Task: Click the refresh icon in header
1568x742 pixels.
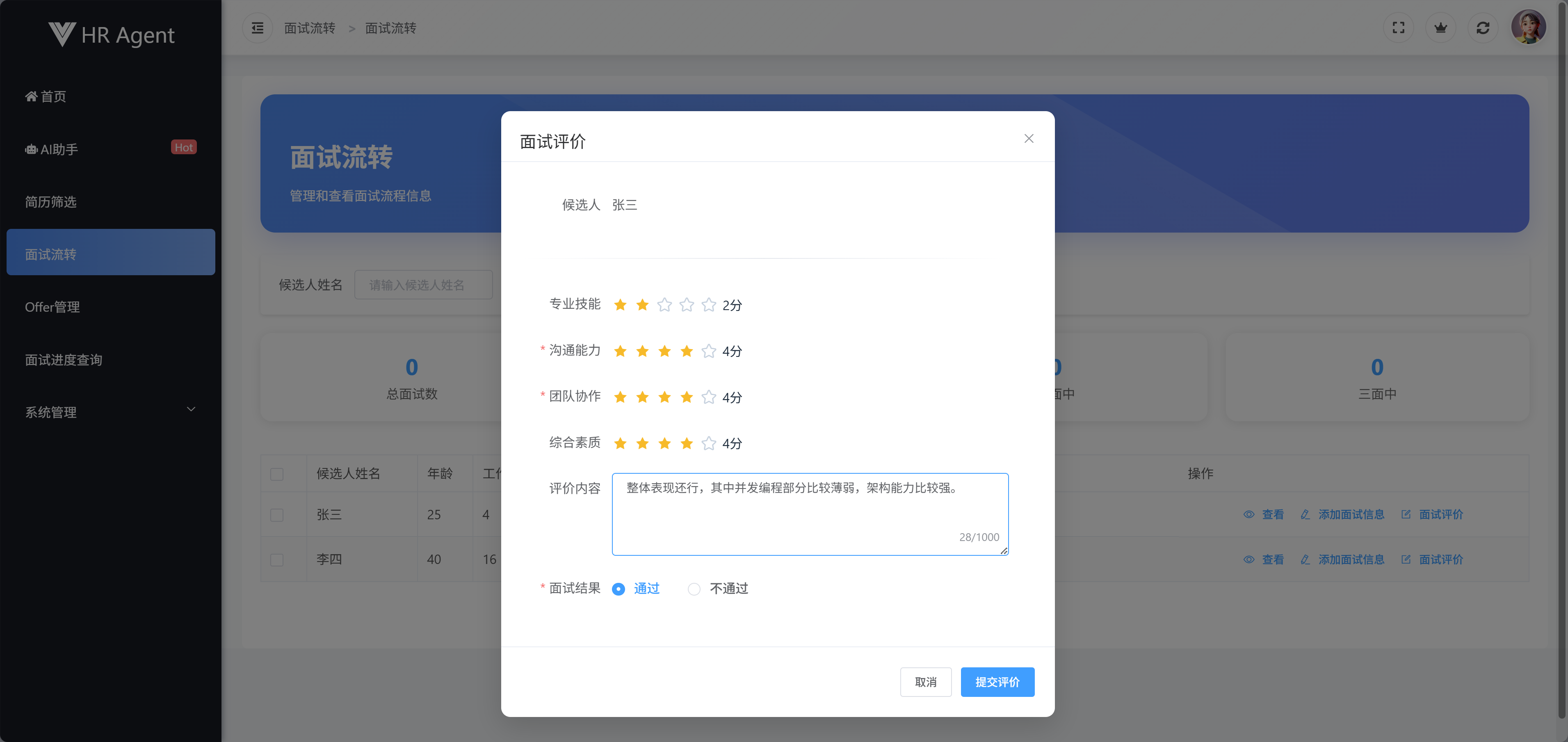Action: point(1482,28)
